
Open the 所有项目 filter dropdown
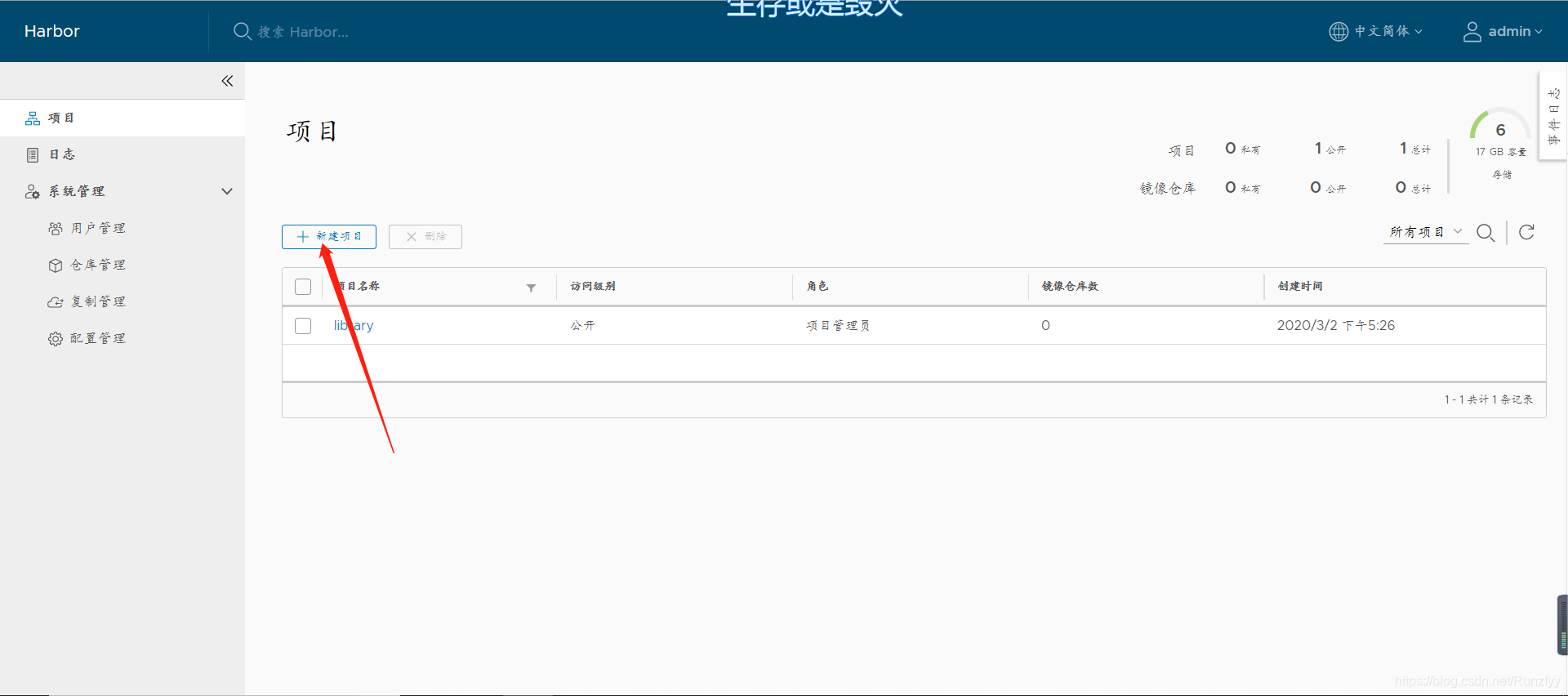point(1426,232)
